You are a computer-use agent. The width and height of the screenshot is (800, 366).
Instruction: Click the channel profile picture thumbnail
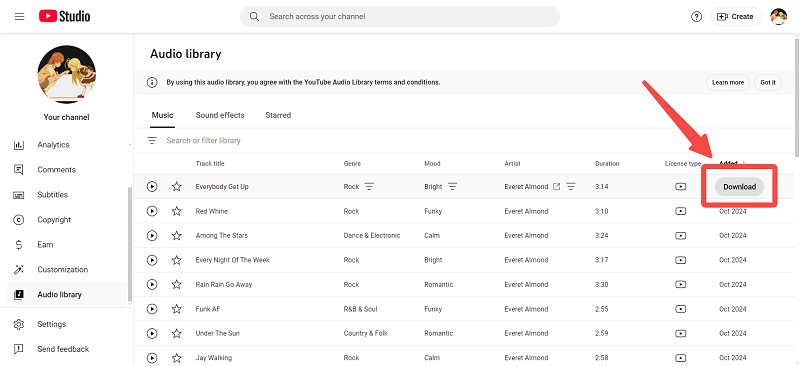(66, 75)
